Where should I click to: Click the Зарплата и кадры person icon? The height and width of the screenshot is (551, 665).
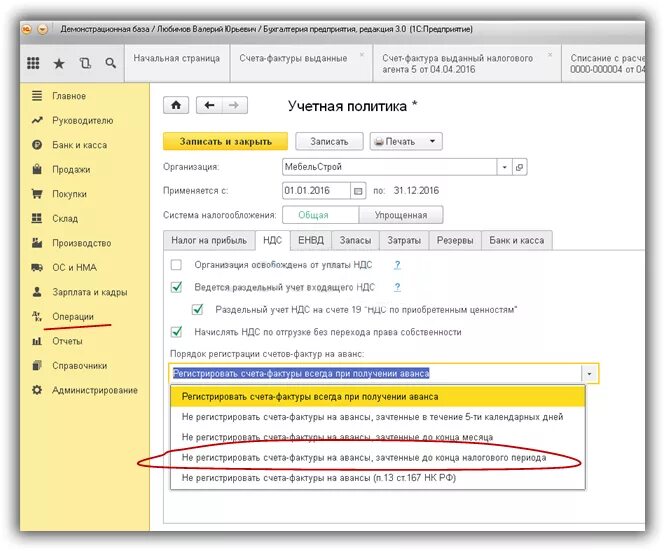(37, 292)
